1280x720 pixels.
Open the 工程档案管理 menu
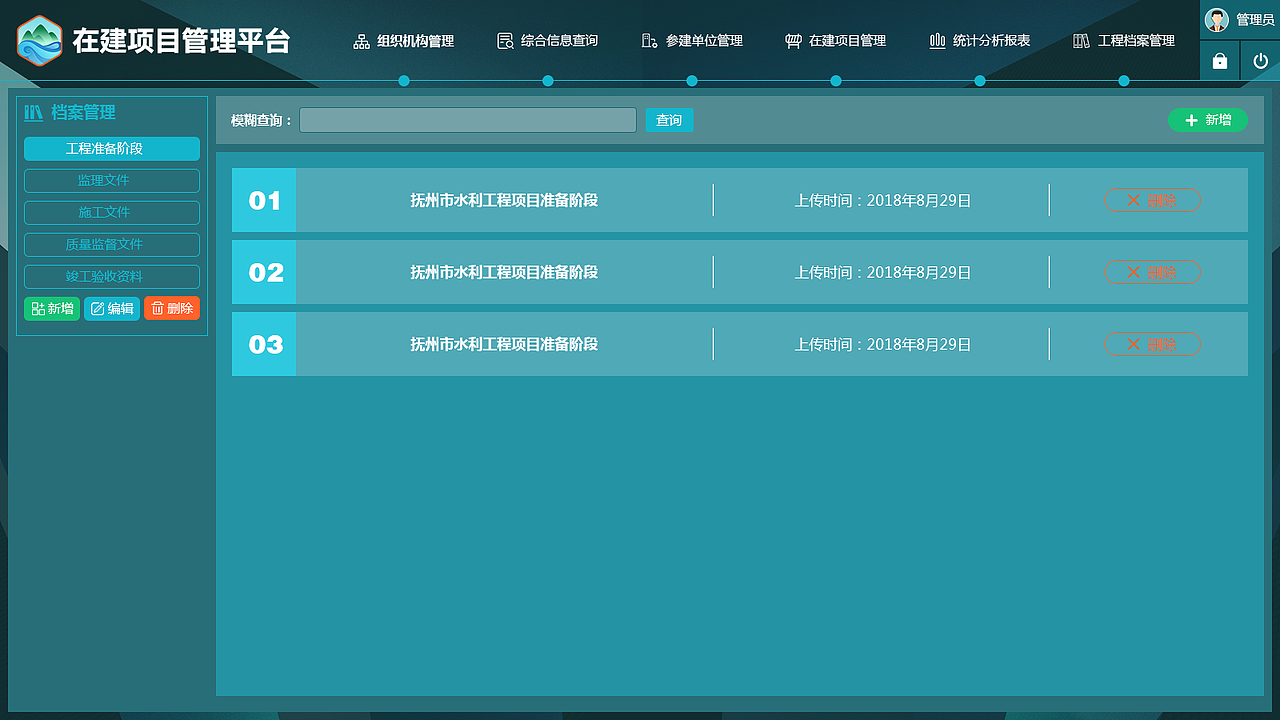click(1124, 41)
